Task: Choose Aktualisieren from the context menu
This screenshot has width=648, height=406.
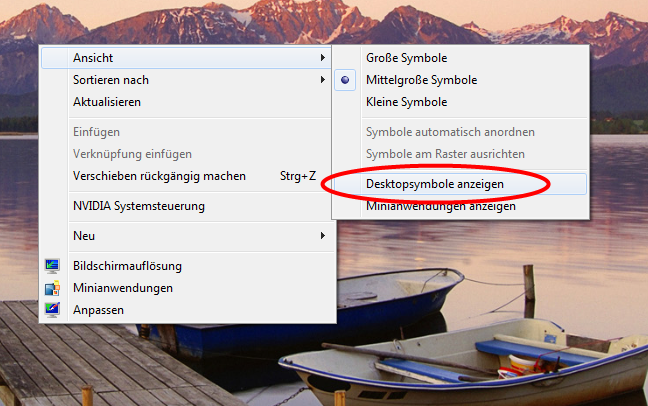Action: point(186,102)
